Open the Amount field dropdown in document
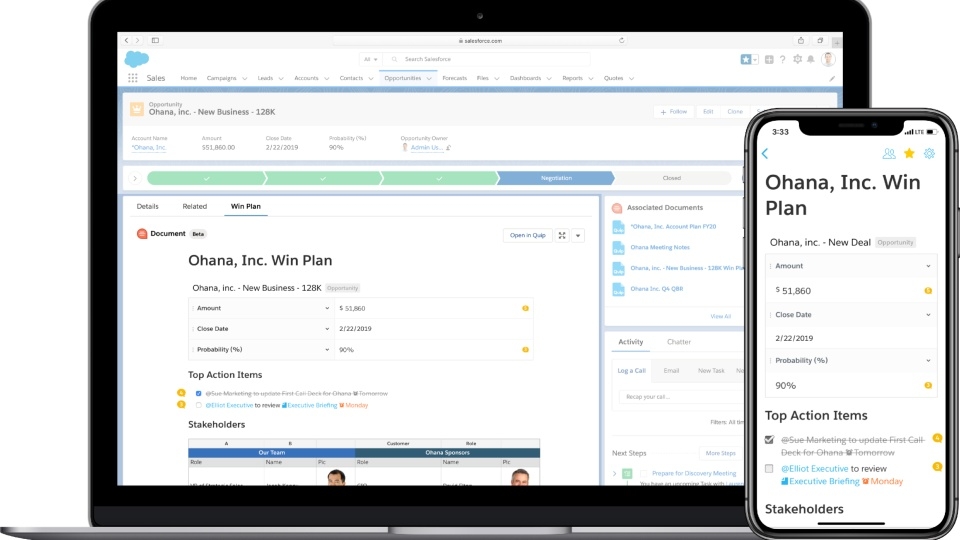 [x=327, y=309]
